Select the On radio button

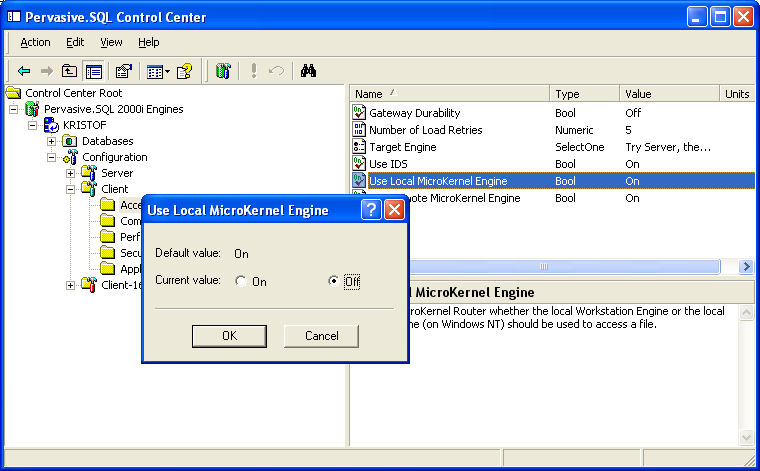240,281
